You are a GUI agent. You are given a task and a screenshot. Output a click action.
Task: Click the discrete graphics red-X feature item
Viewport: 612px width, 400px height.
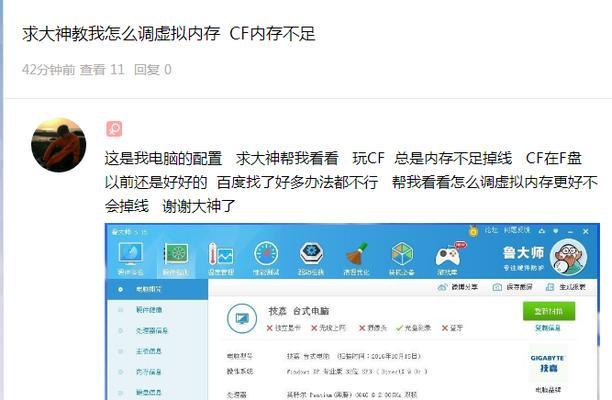pos(284,328)
